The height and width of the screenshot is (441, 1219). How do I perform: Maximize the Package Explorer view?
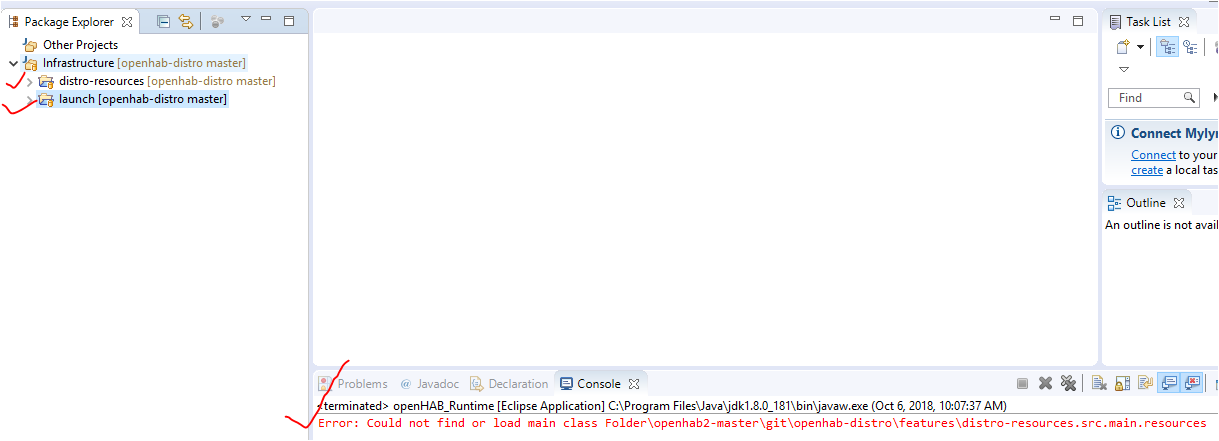pyautogui.click(x=289, y=21)
